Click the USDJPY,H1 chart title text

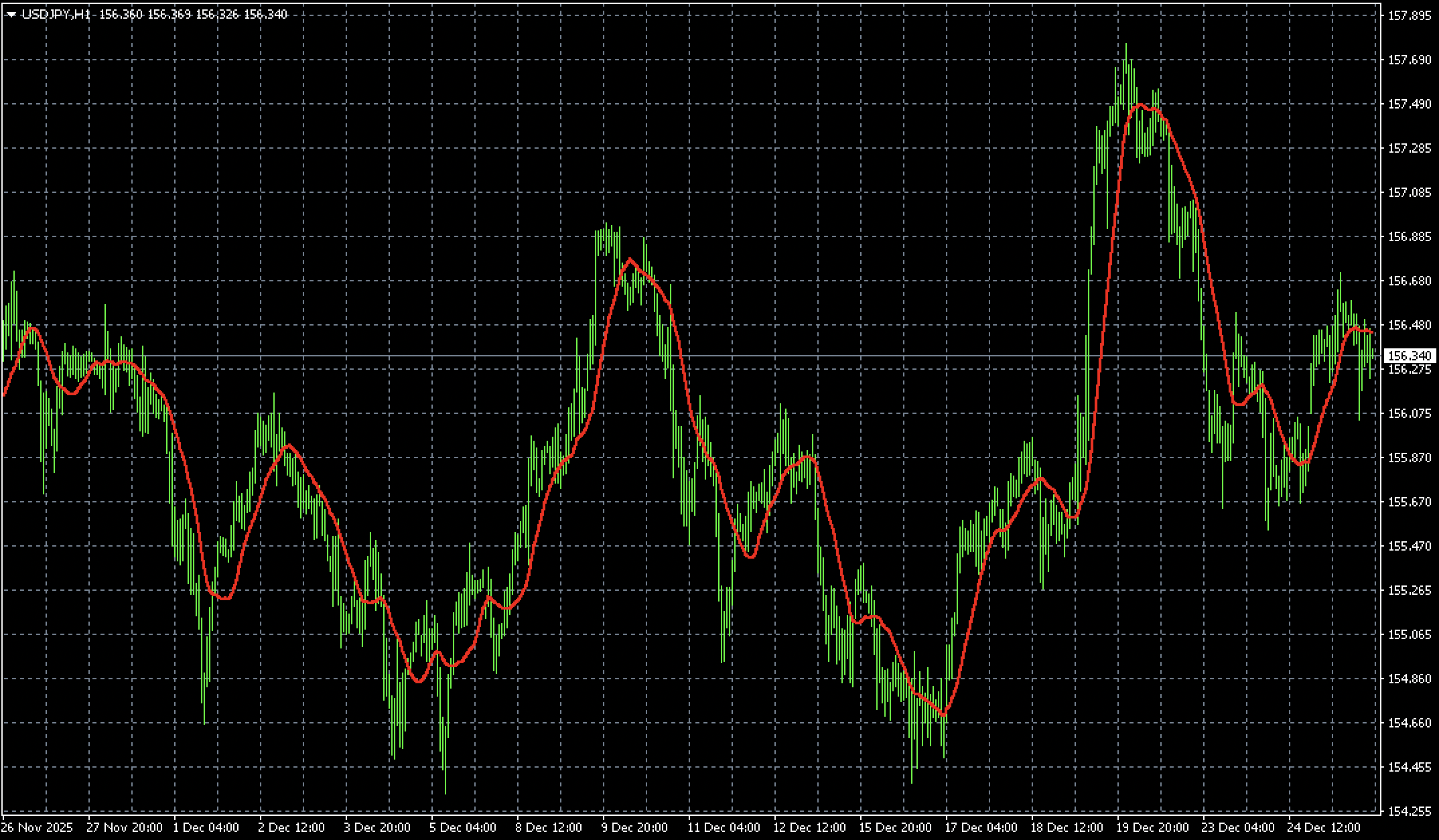coord(56,15)
